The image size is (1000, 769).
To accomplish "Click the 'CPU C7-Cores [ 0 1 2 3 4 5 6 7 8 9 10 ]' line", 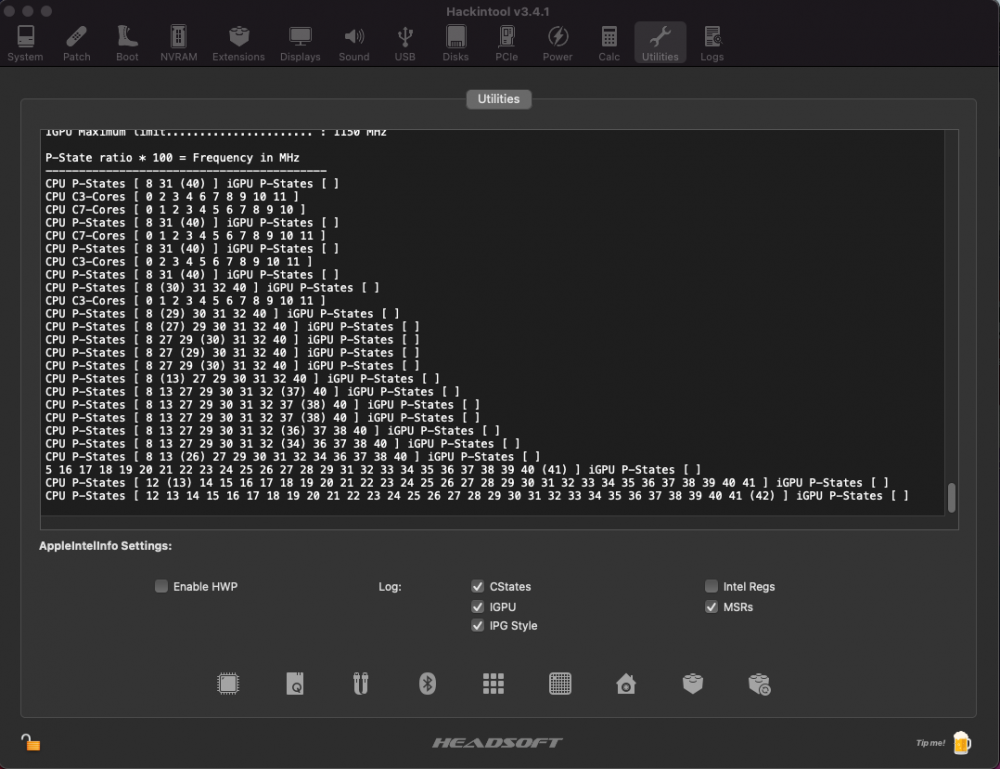I will point(175,209).
